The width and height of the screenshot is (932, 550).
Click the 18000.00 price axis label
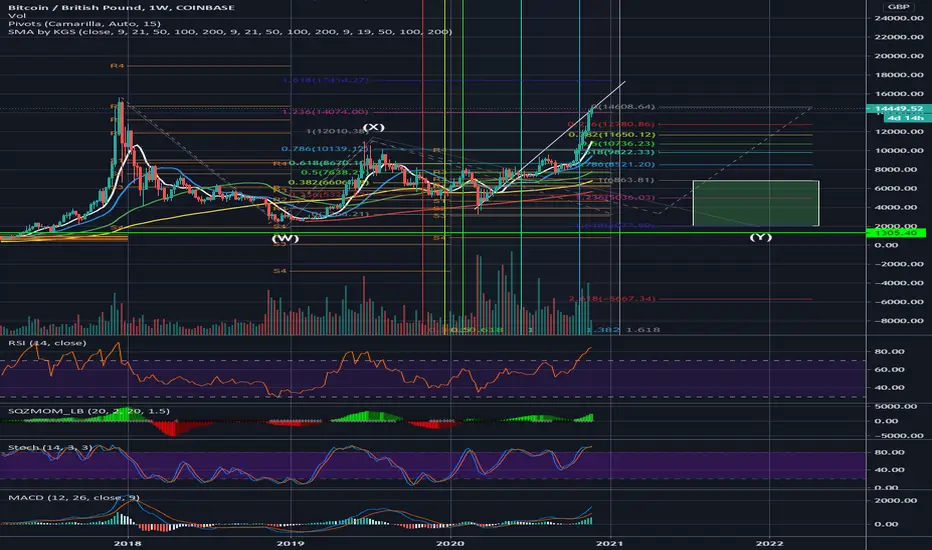point(898,74)
